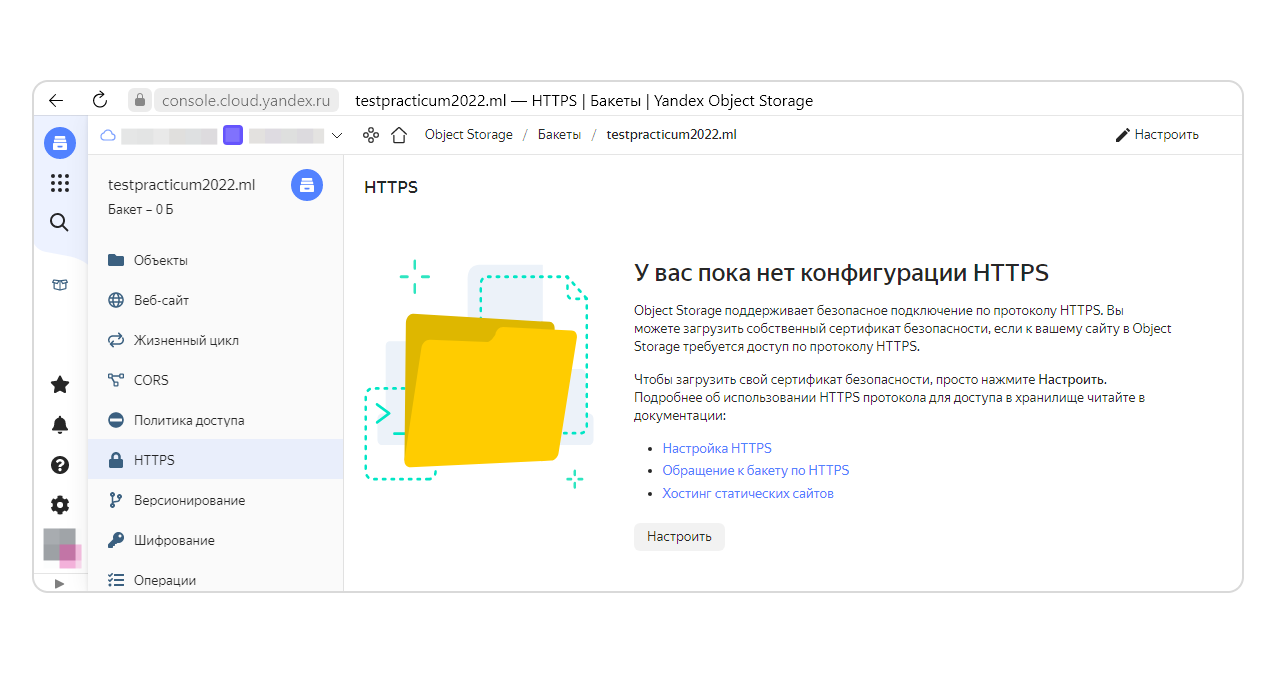Viewport: 1276px width, 673px height.
Task: Click the user avatar in the left rail
Action: [x=61, y=547]
